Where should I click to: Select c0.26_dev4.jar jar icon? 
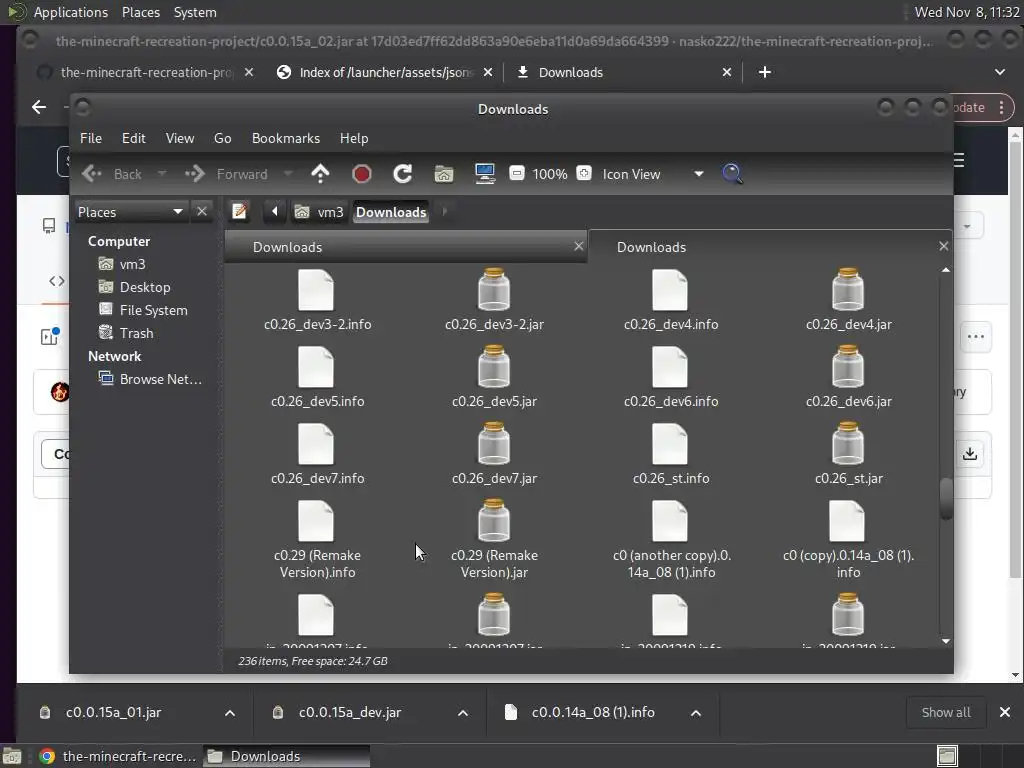point(848,289)
